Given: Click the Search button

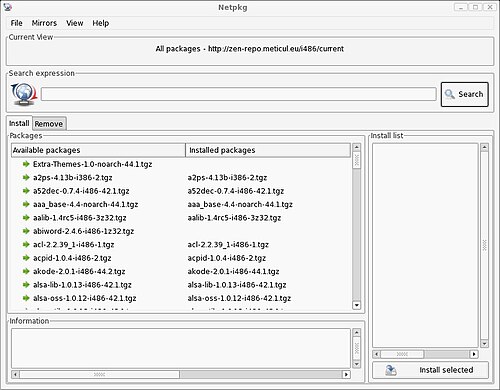Looking at the screenshot, I should pyautogui.click(x=465, y=94).
